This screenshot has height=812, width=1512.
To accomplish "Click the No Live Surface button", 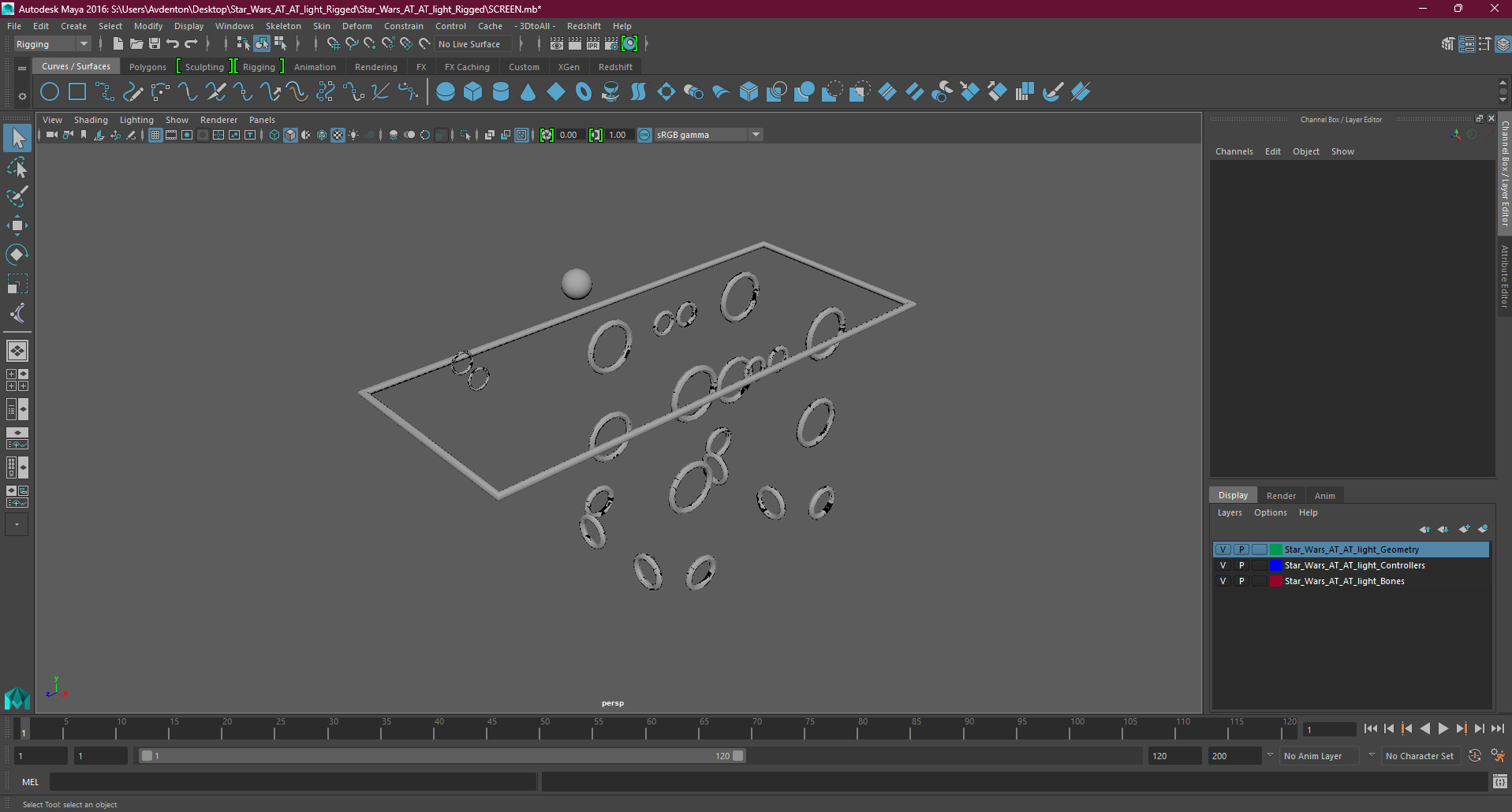I will click(472, 44).
